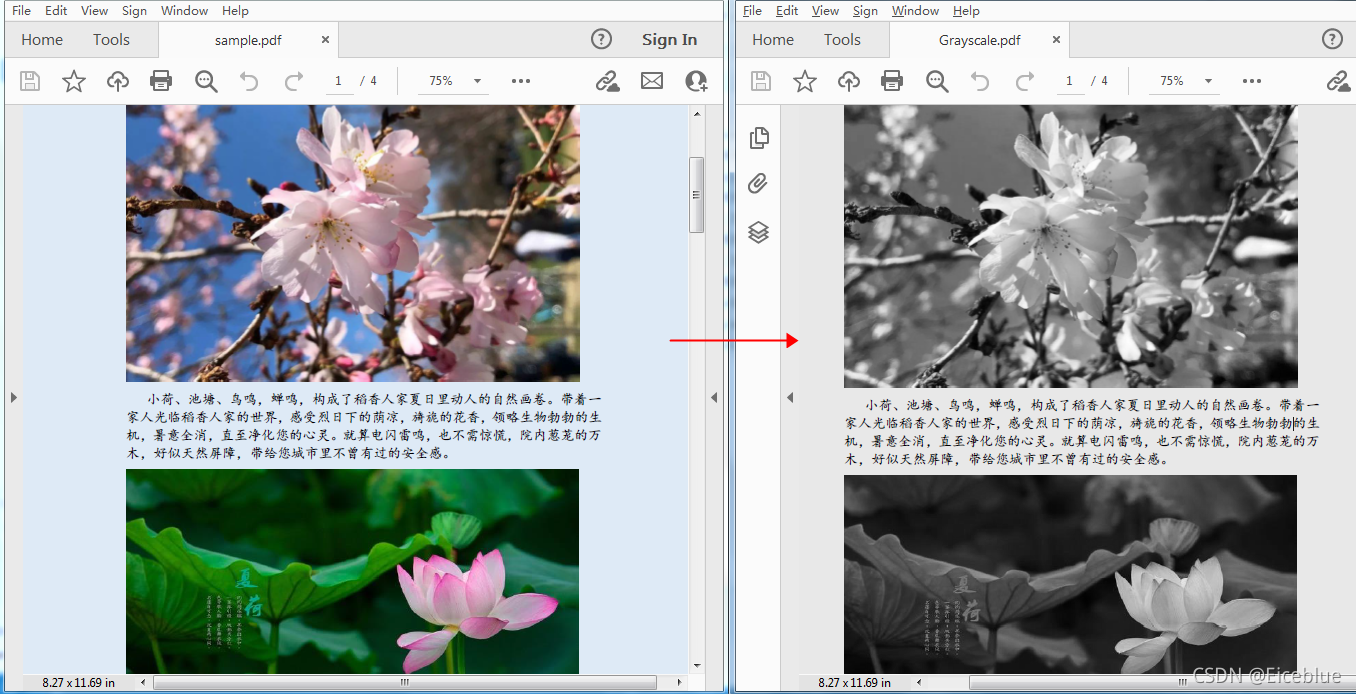Color cherry blossom image in sample.pdf

tap(352, 243)
